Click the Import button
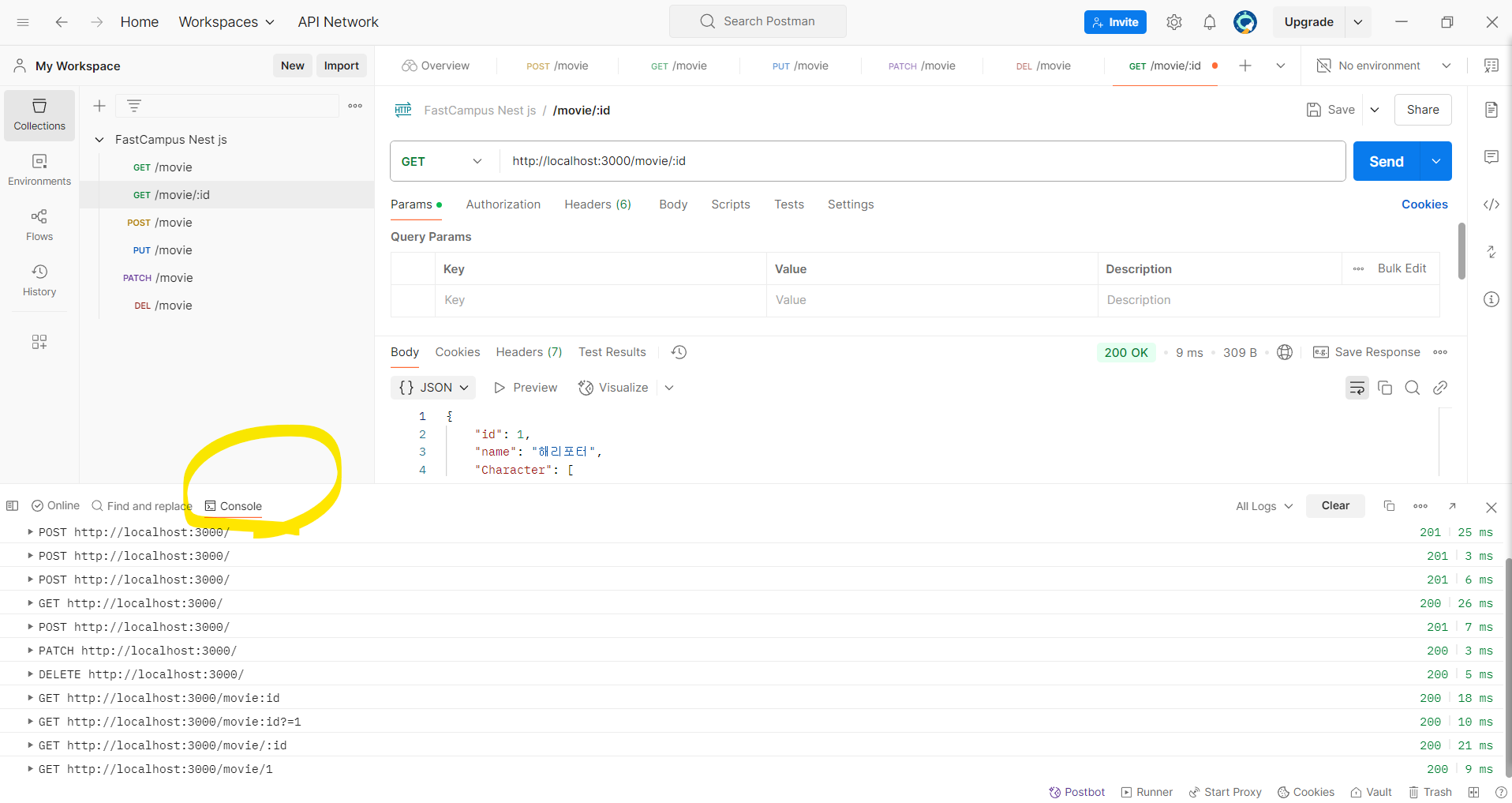Image resolution: width=1512 pixels, height=803 pixels. (342, 66)
